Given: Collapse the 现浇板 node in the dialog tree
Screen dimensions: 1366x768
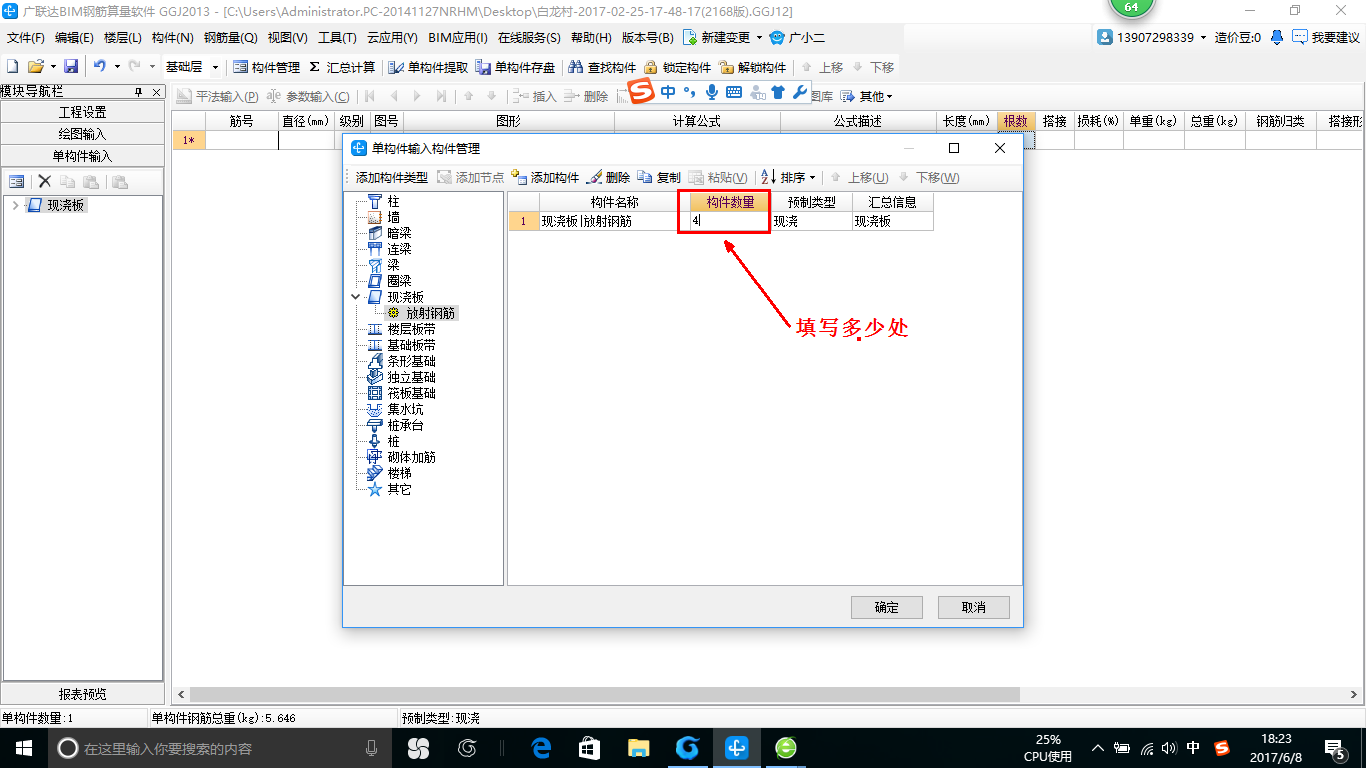Looking at the screenshot, I should pyautogui.click(x=356, y=297).
